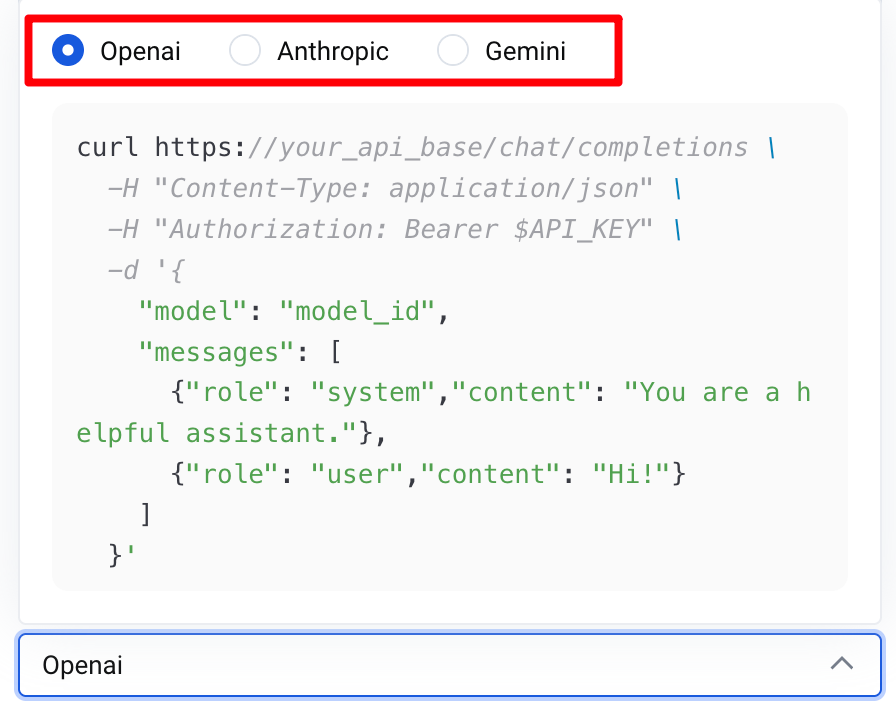Click the Gemini label text

pos(525,51)
